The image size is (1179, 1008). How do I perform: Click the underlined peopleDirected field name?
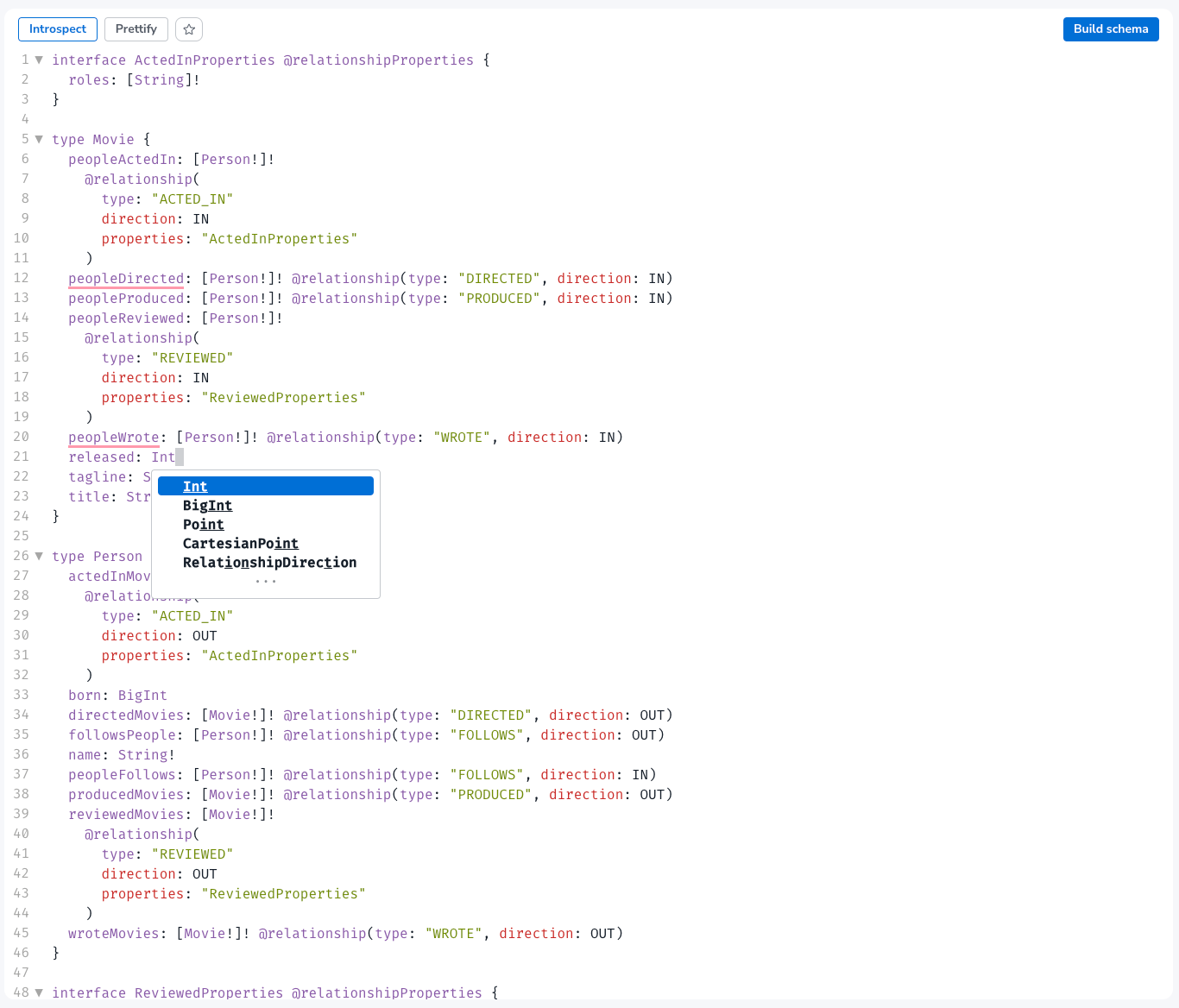click(x=126, y=279)
